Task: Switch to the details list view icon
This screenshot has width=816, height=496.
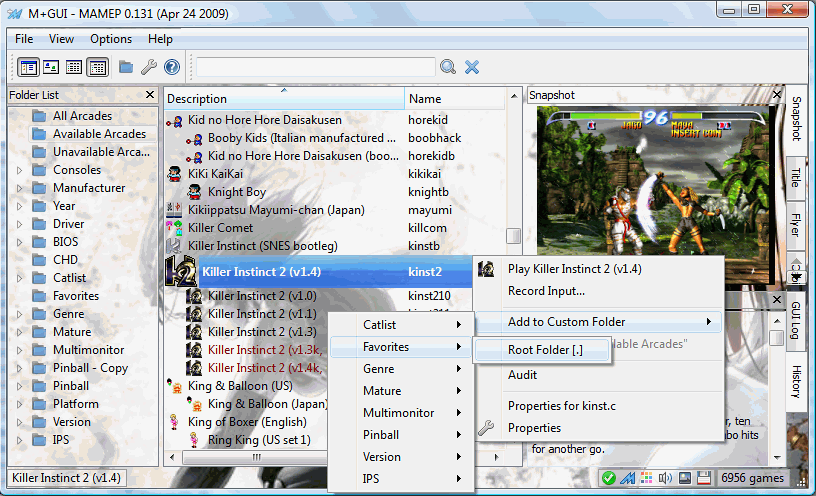Action: pyautogui.click(x=74, y=67)
